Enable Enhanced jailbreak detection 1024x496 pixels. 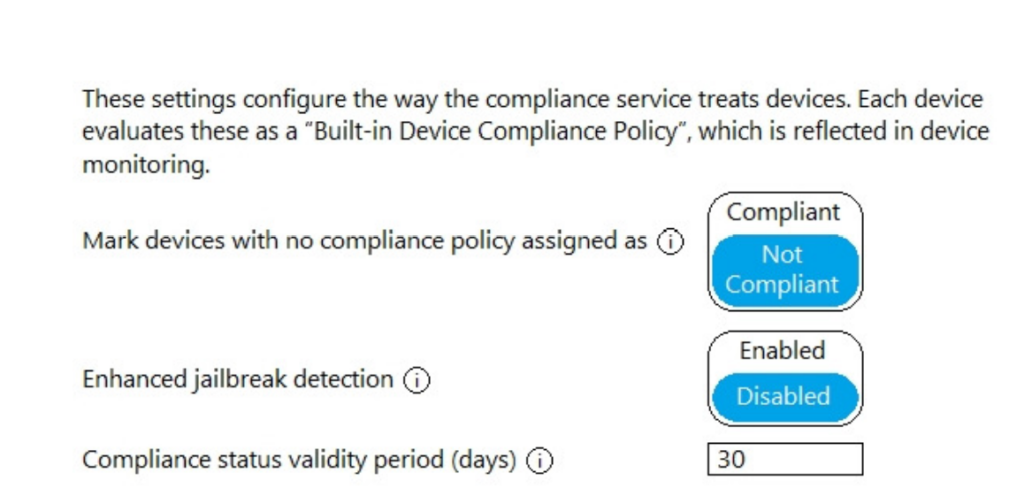point(784,351)
